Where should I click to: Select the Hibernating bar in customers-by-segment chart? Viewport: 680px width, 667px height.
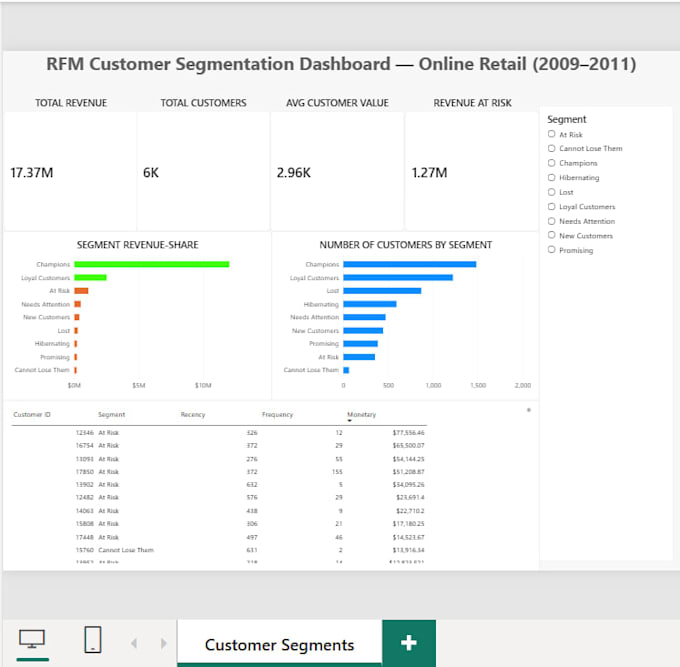click(x=370, y=304)
